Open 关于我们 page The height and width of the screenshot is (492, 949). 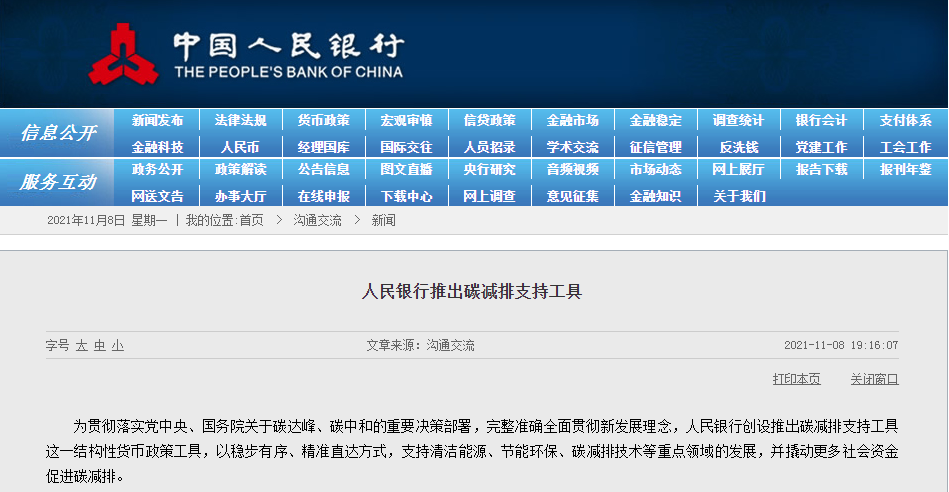[738, 196]
